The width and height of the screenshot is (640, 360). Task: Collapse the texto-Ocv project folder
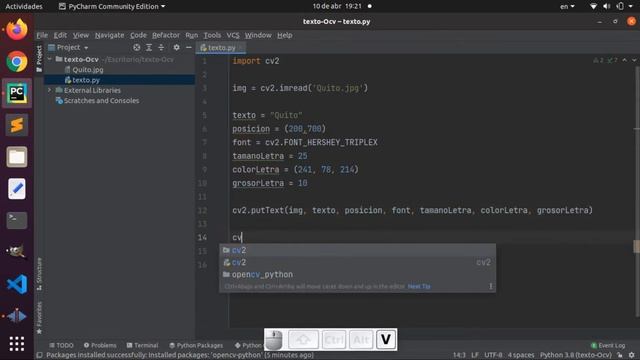pos(50,60)
